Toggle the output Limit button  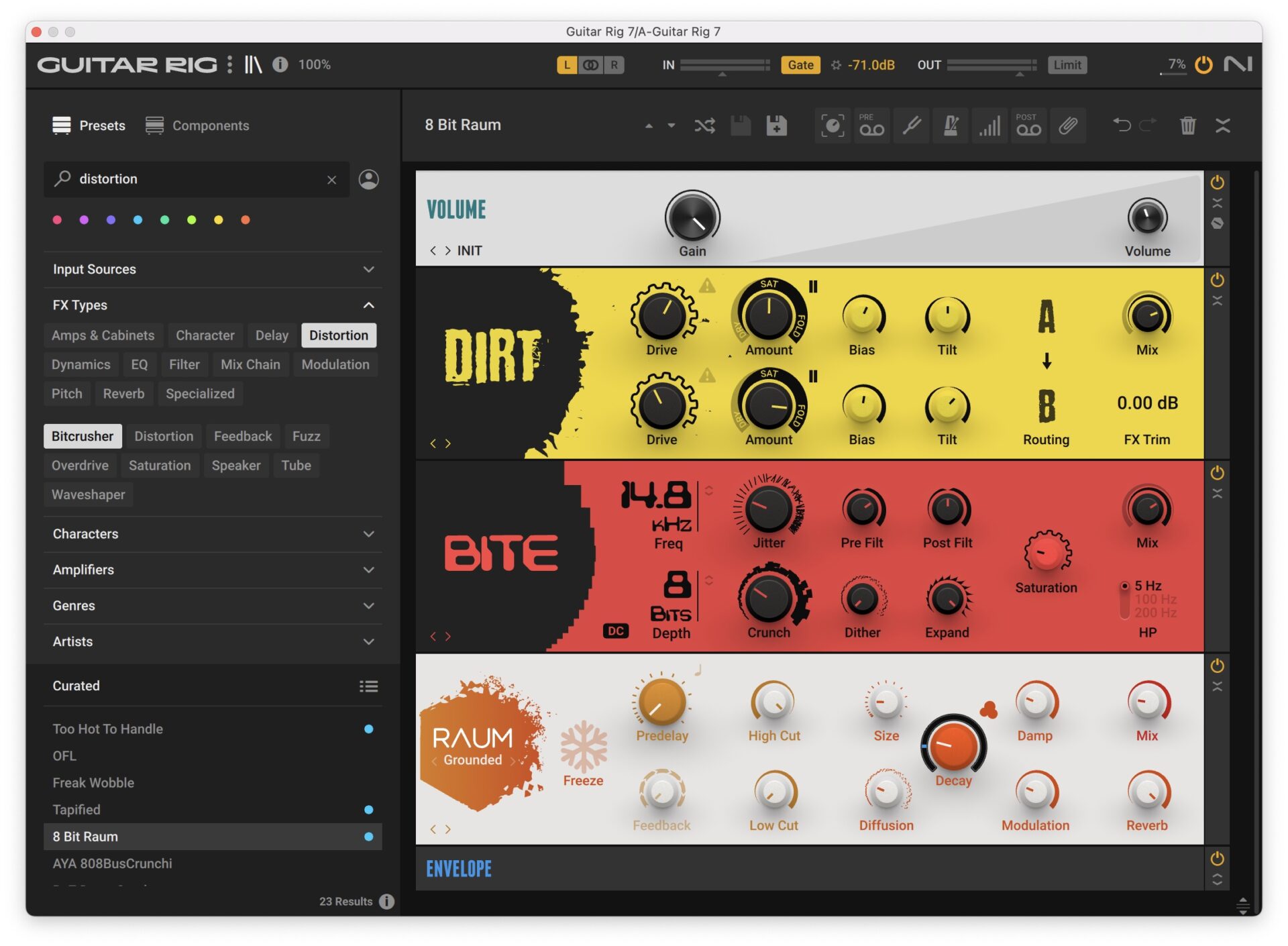[x=1067, y=65]
